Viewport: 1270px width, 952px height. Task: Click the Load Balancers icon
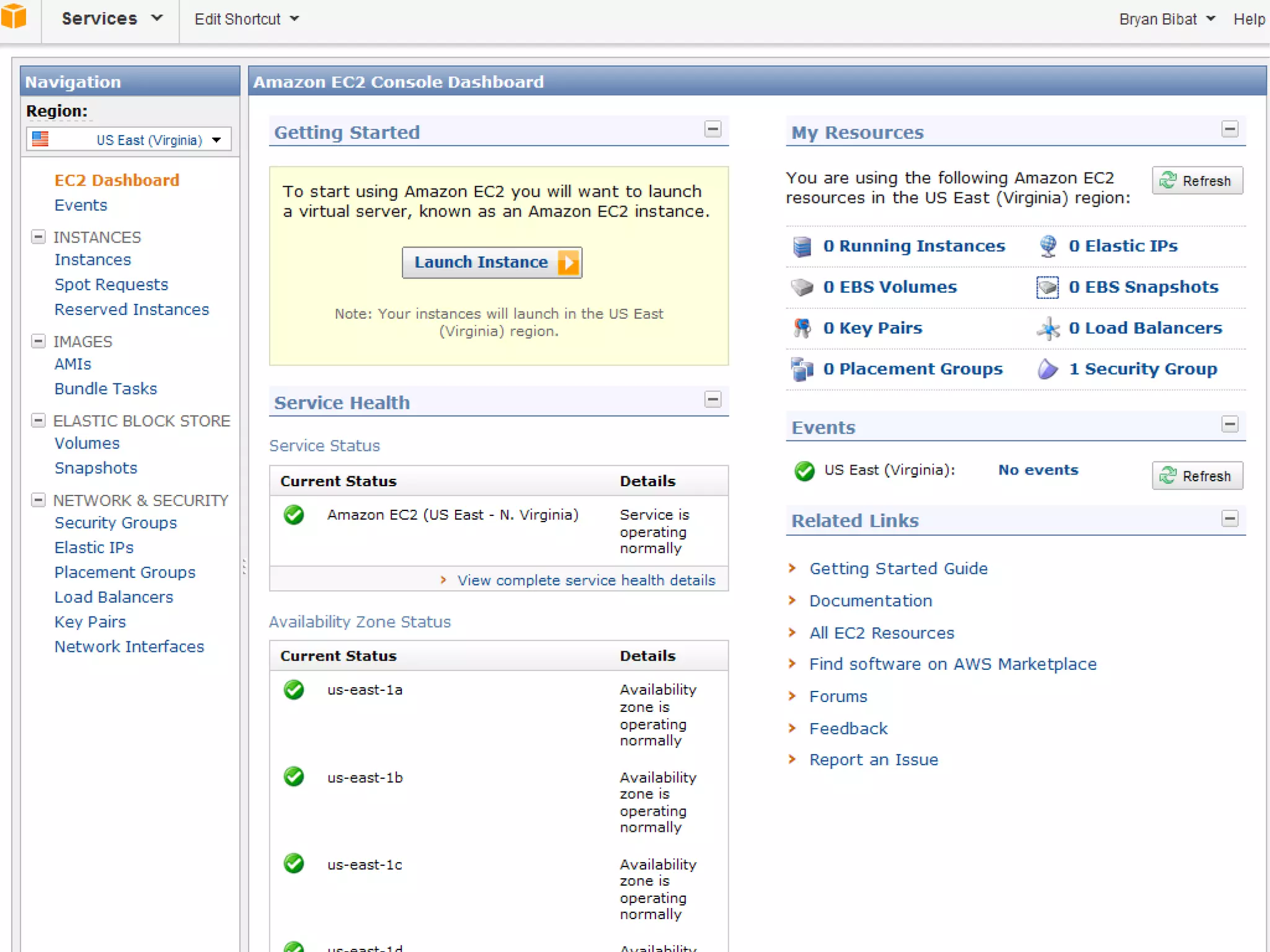(1047, 328)
